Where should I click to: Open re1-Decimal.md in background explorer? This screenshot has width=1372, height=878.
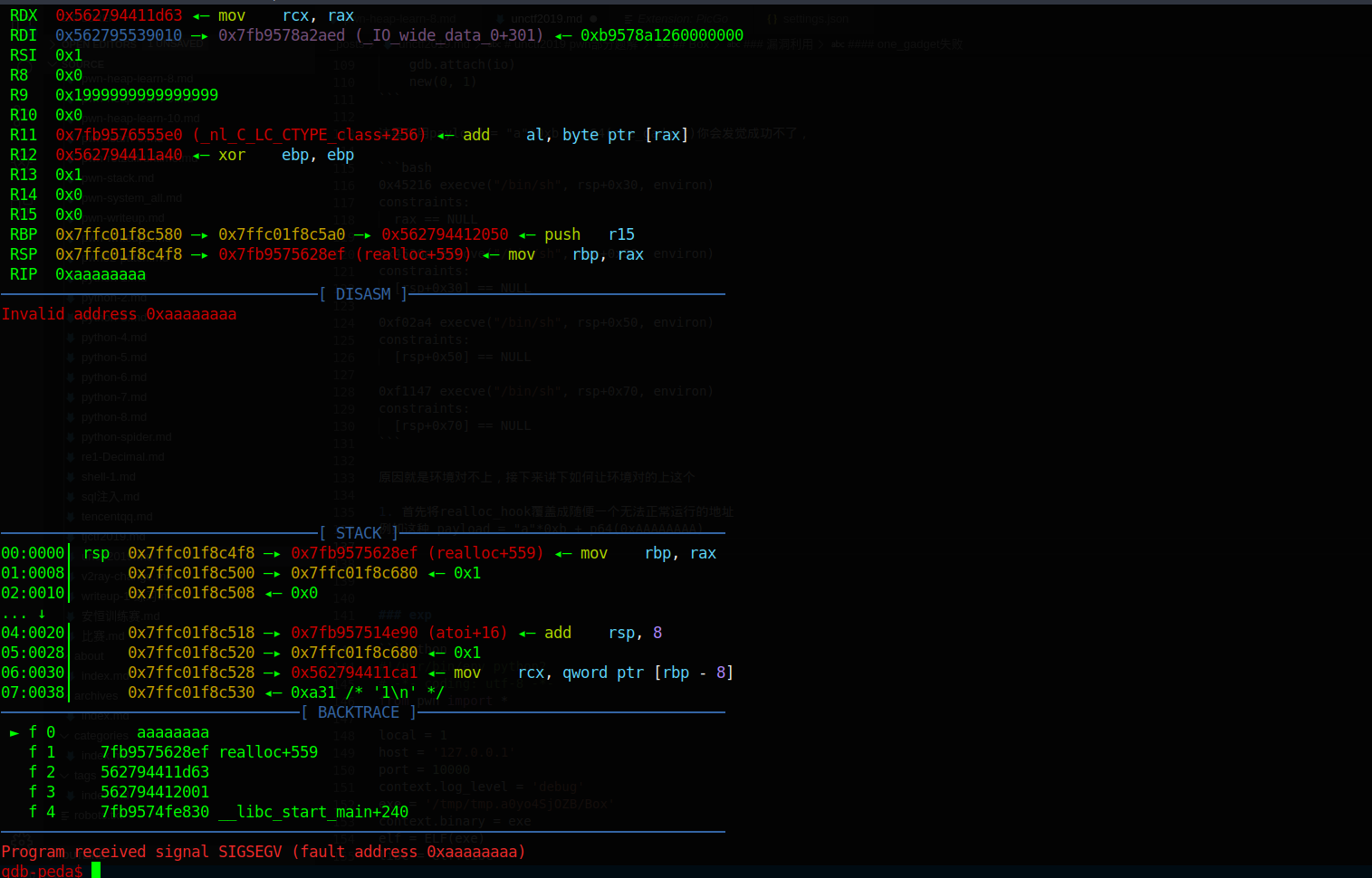tap(122, 457)
